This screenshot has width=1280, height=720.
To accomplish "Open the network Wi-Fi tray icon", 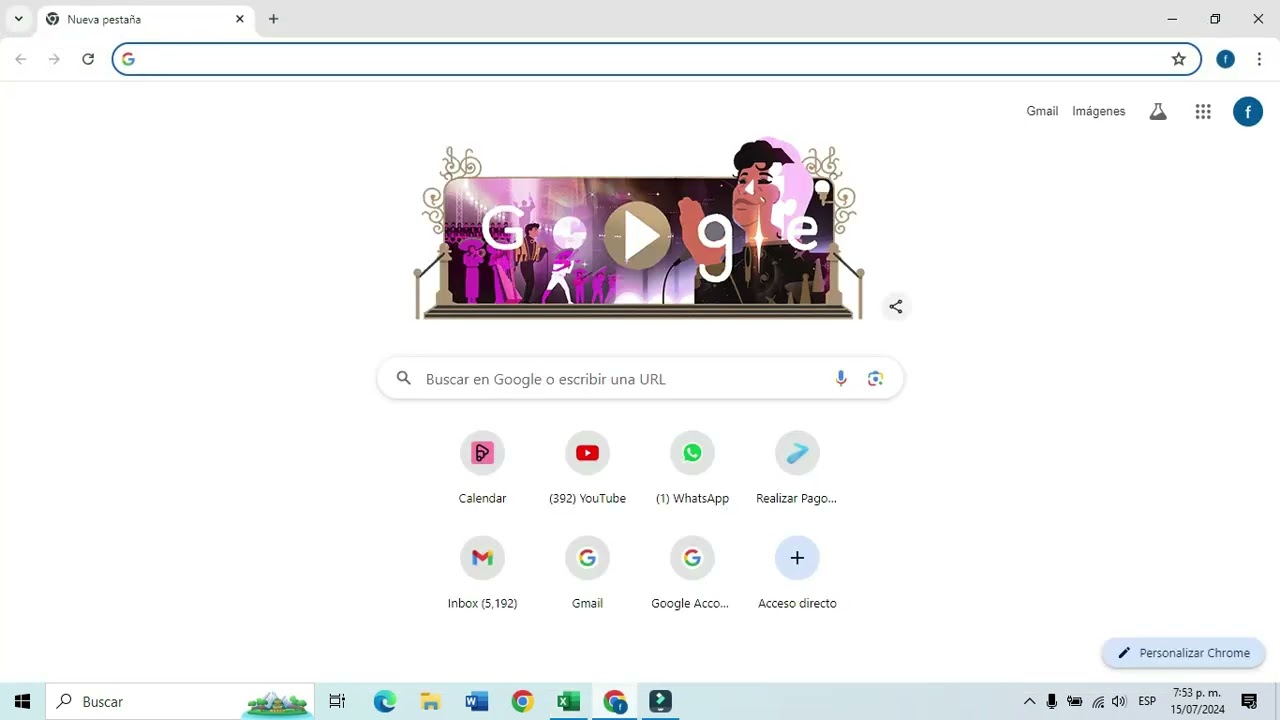I will click(x=1098, y=702).
